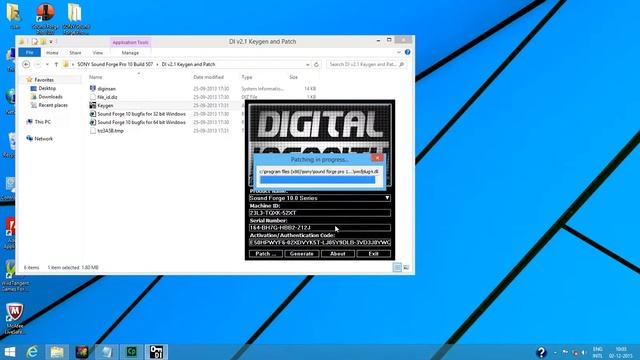Image resolution: width=640 pixels, height=360 pixels.
Task: Go forward using Explorer forward arrow
Action: tap(38, 64)
